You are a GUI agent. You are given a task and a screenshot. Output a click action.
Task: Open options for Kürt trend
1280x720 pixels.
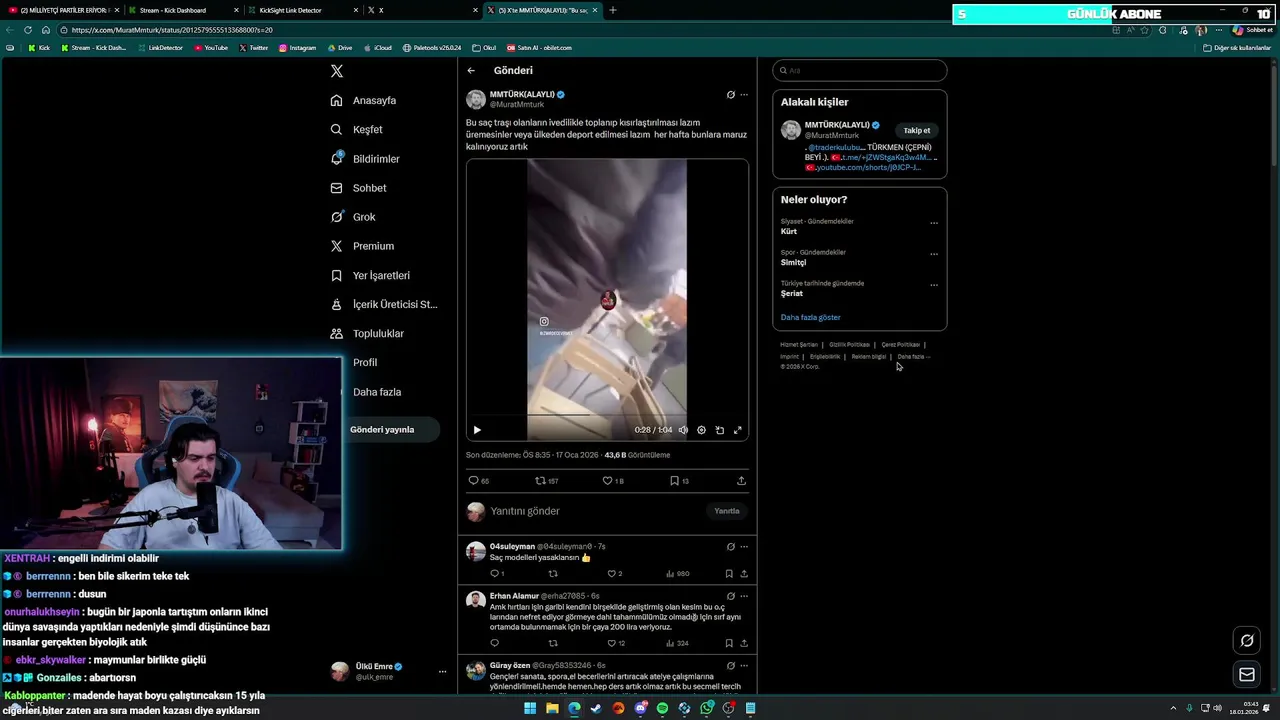pos(934,223)
